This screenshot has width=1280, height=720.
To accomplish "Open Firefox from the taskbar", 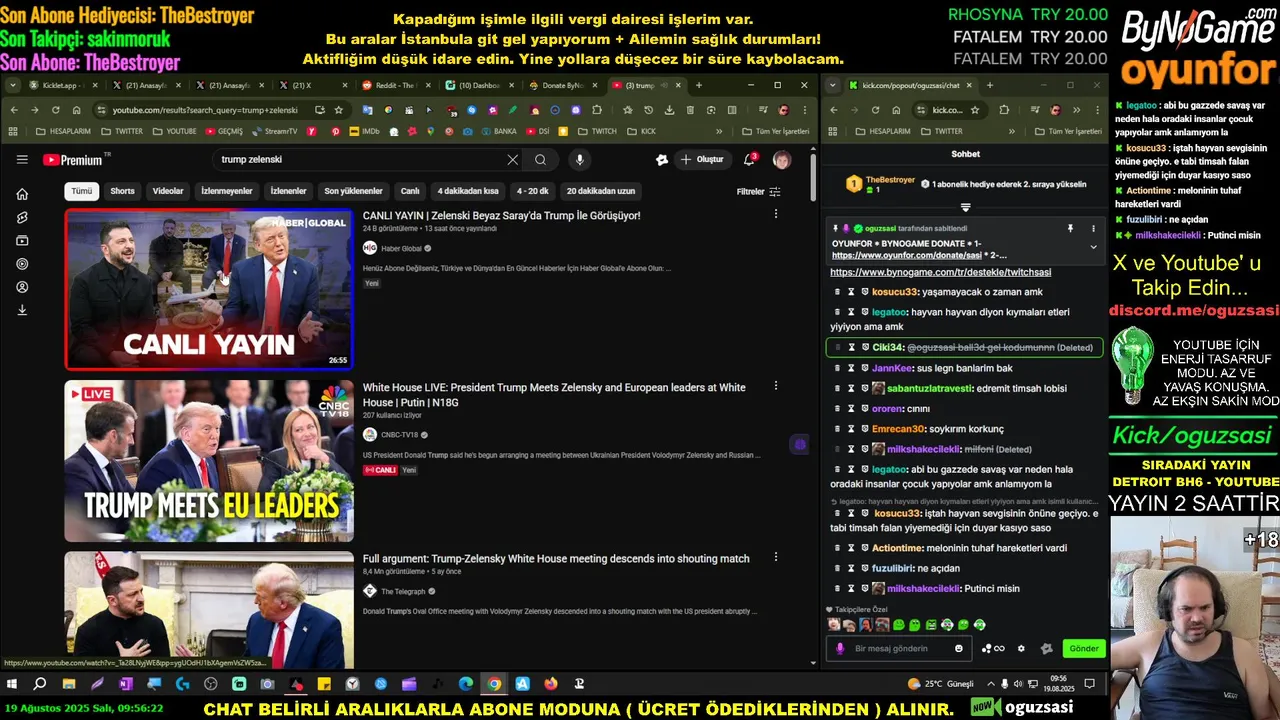I will [551, 684].
